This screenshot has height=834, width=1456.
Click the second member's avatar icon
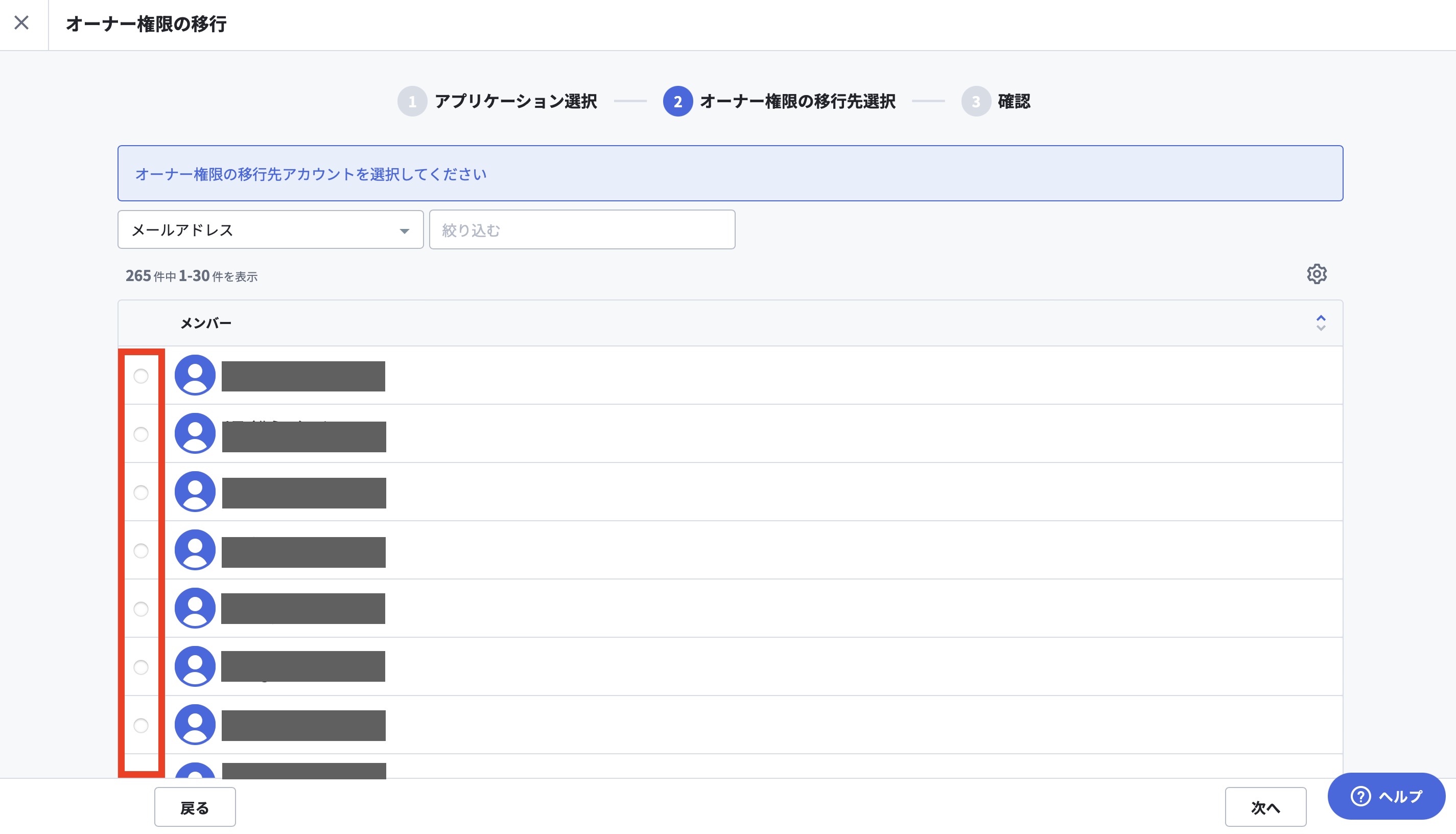[x=195, y=434]
